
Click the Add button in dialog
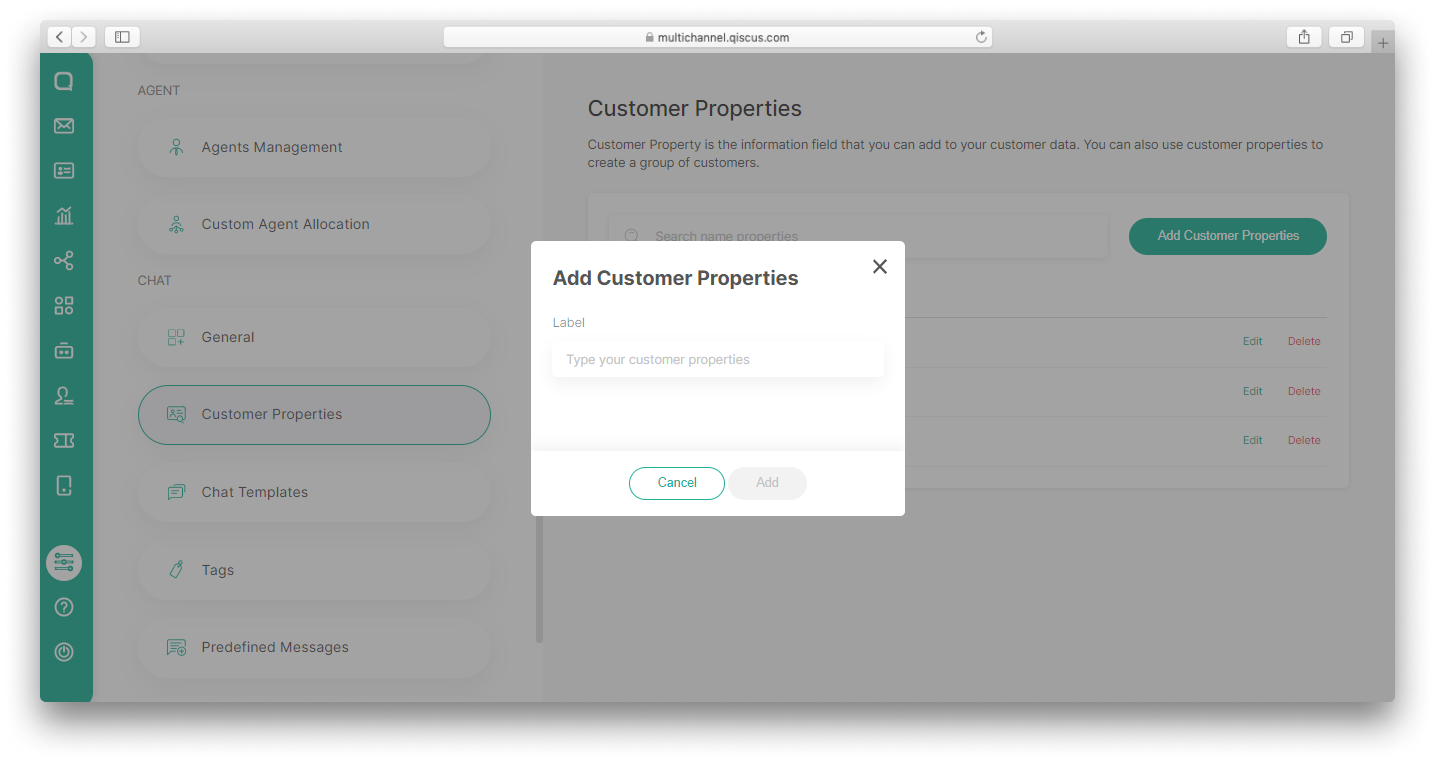(x=767, y=483)
